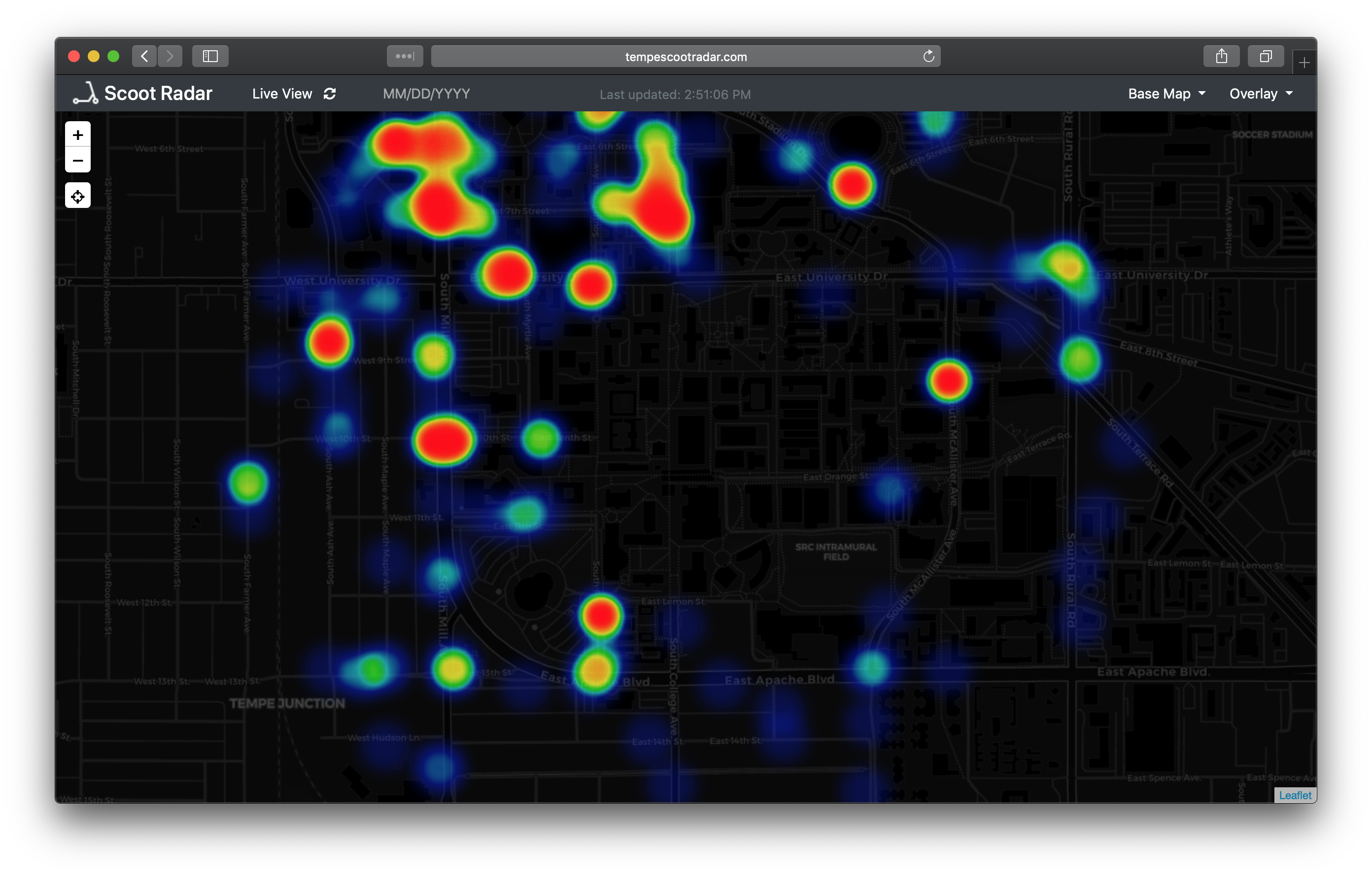
Task: Click the Scoot Radar brand title
Action: click(x=158, y=94)
